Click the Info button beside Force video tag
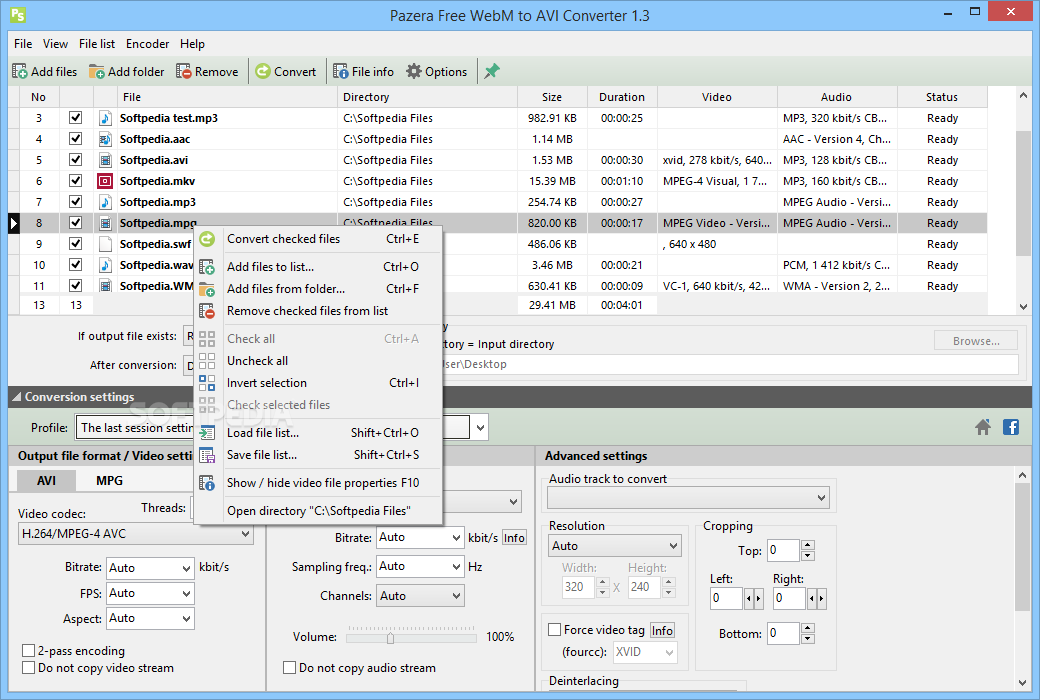 click(x=662, y=630)
